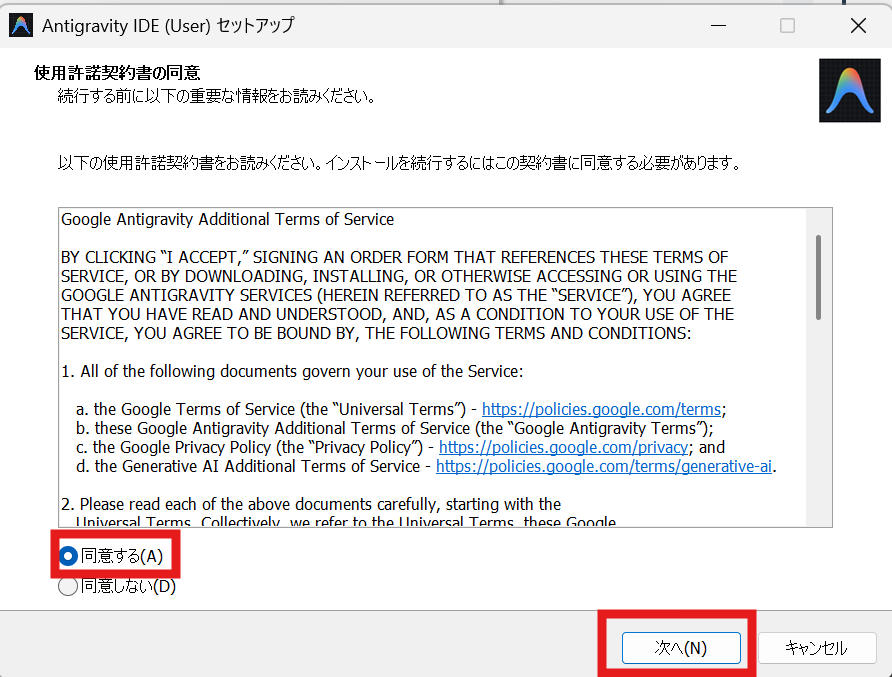
Task: Click the text "2. Please read each of the above"
Action: tap(311, 504)
